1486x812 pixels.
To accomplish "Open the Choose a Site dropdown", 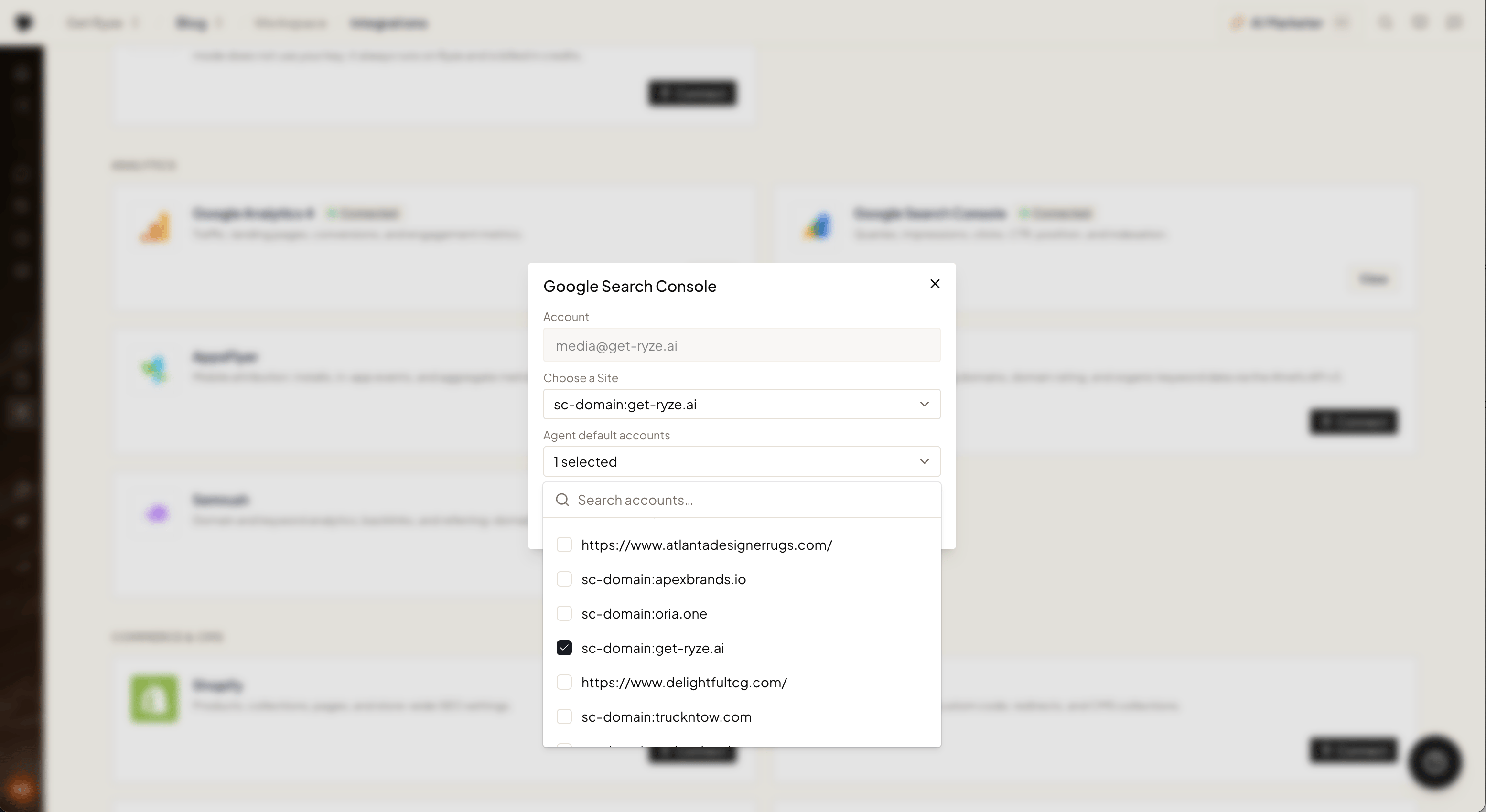I will [x=741, y=404].
